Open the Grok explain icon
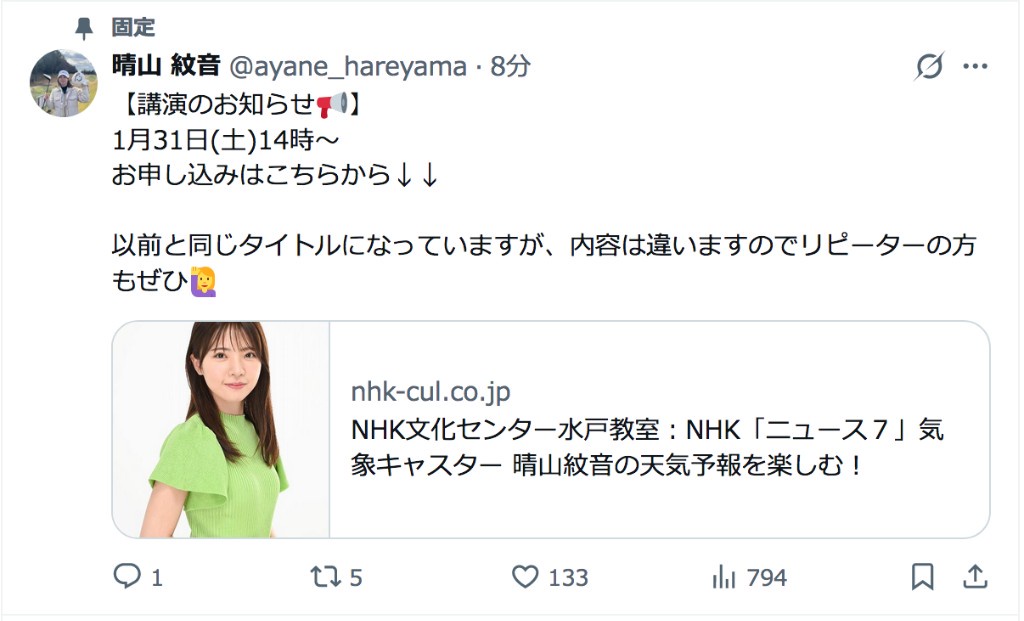Screen dimensions: 1024x621 tap(929, 66)
